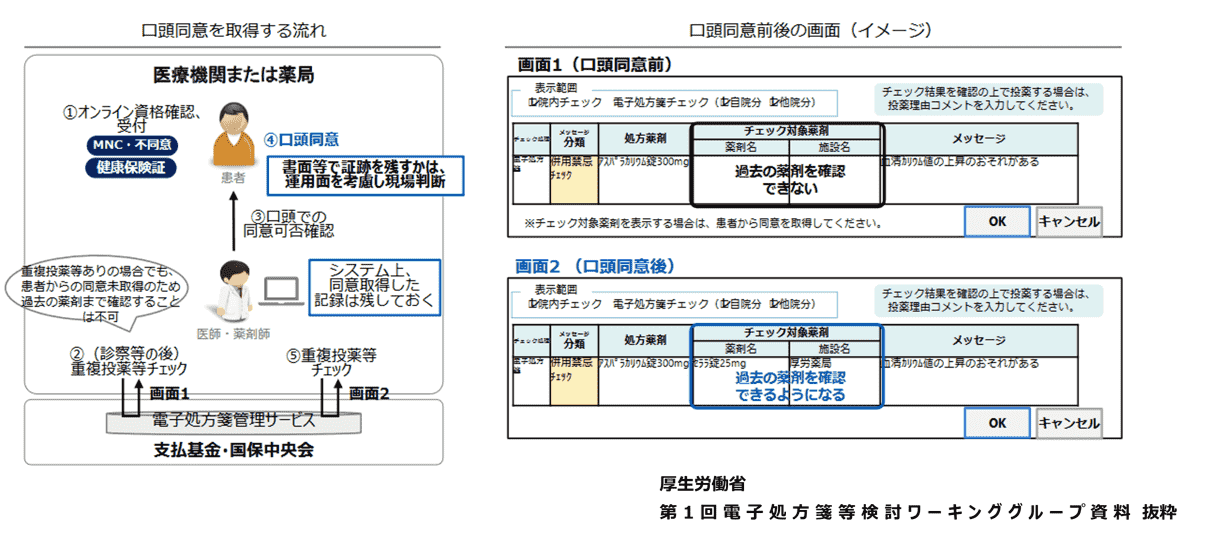Click ③口頭での同意可否確認 text
This screenshot has width=1208, height=540.
[289, 223]
